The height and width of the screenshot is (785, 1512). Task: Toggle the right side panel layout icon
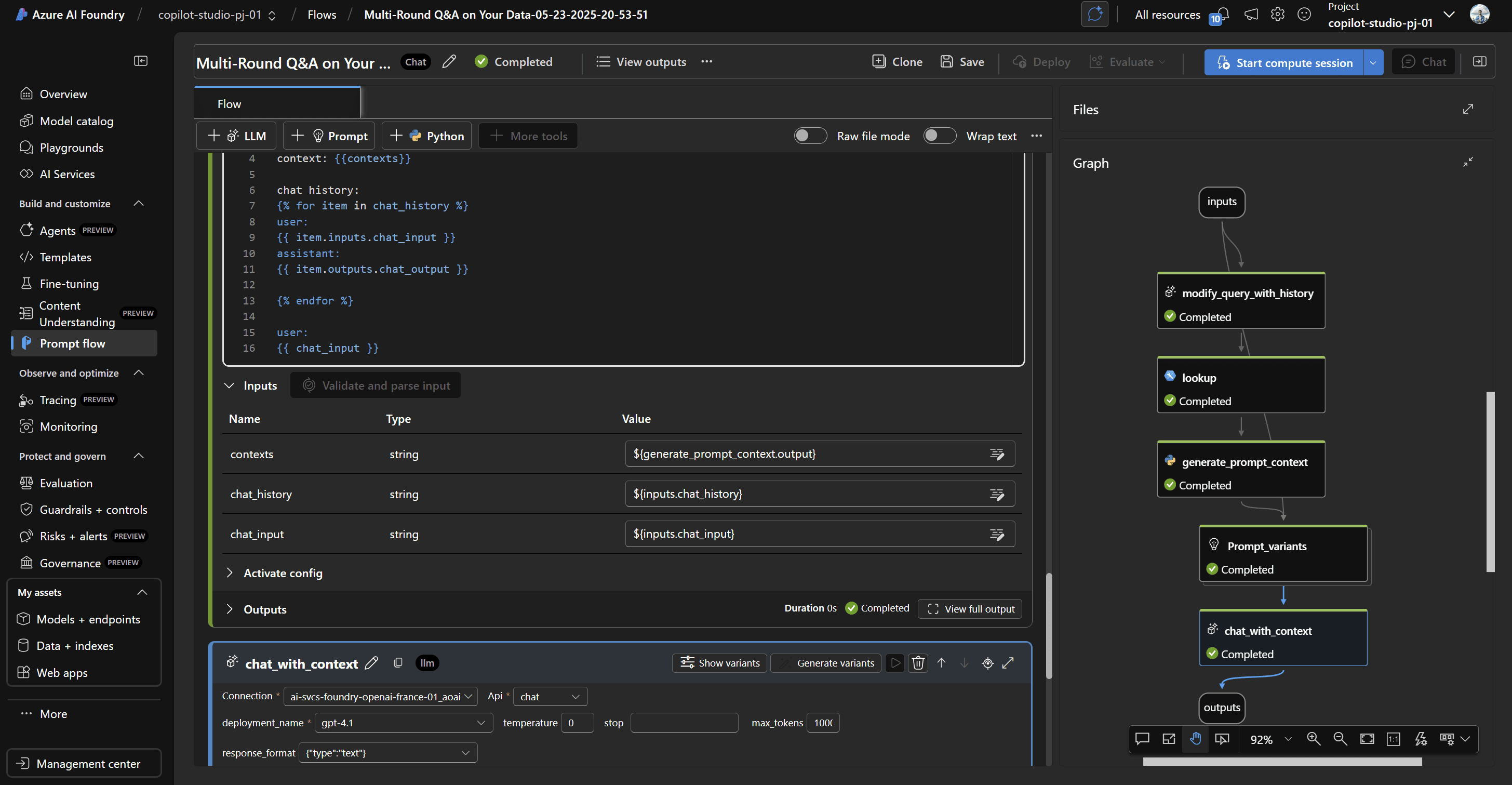pos(1479,62)
